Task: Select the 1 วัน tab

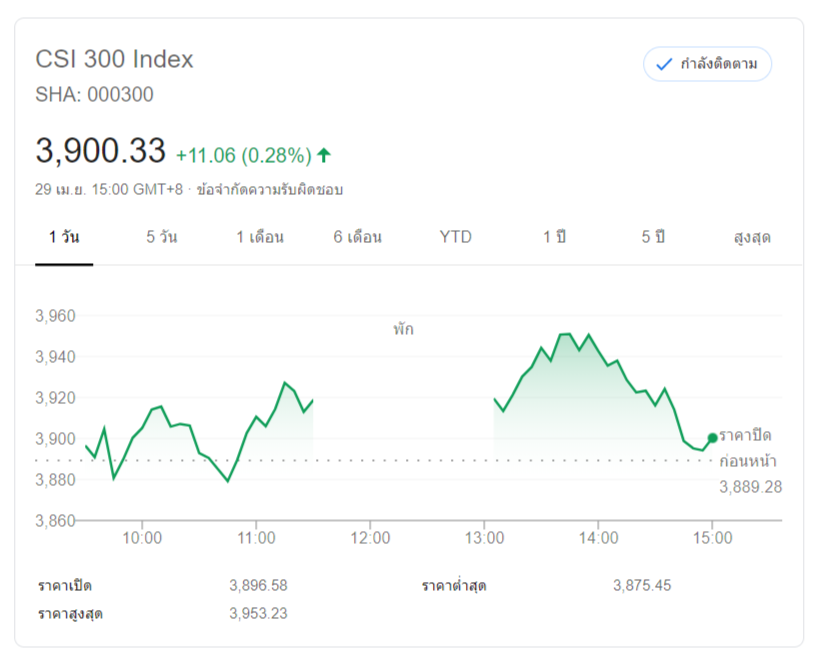Action: pyautogui.click(x=64, y=238)
